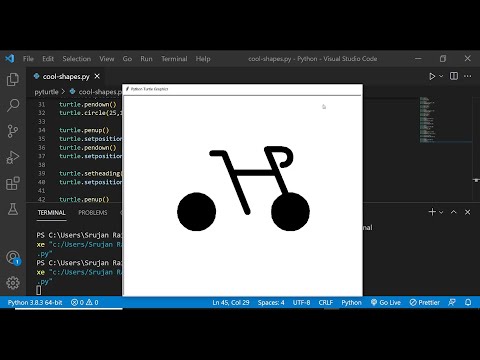Open errors and warnings status item
This screenshot has height=360, width=480.
pyautogui.click(x=85, y=302)
